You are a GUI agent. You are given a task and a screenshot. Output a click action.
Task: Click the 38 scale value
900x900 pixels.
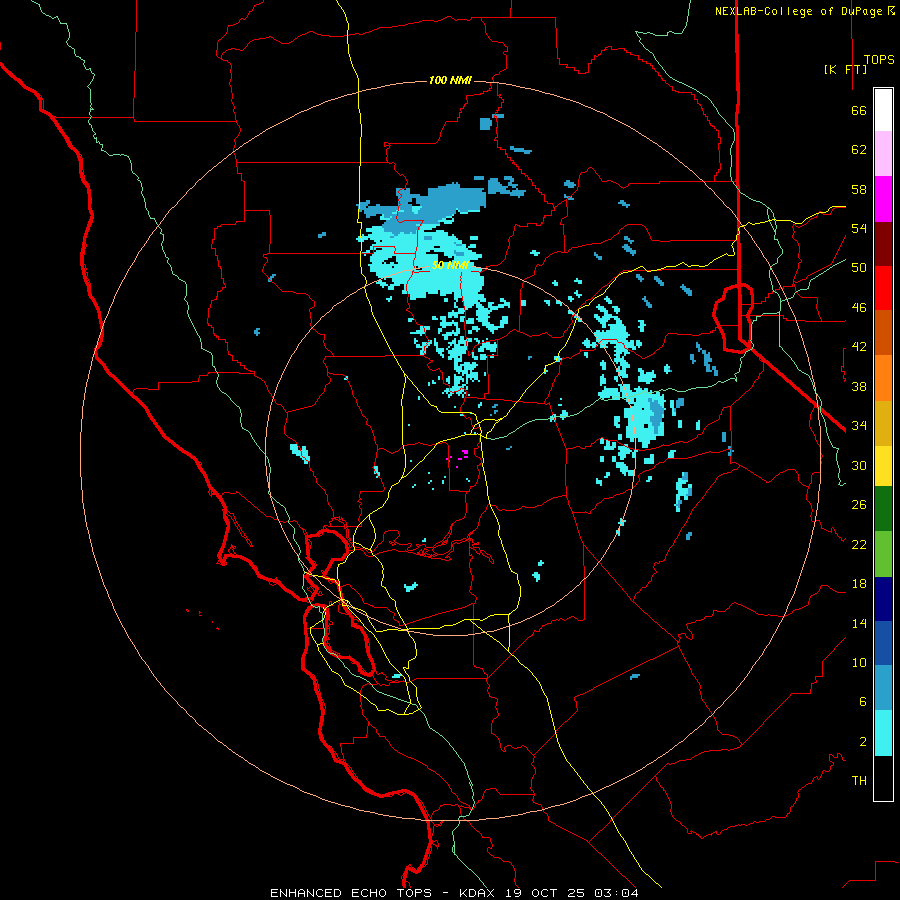pyautogui.click(x=859, y=386)
